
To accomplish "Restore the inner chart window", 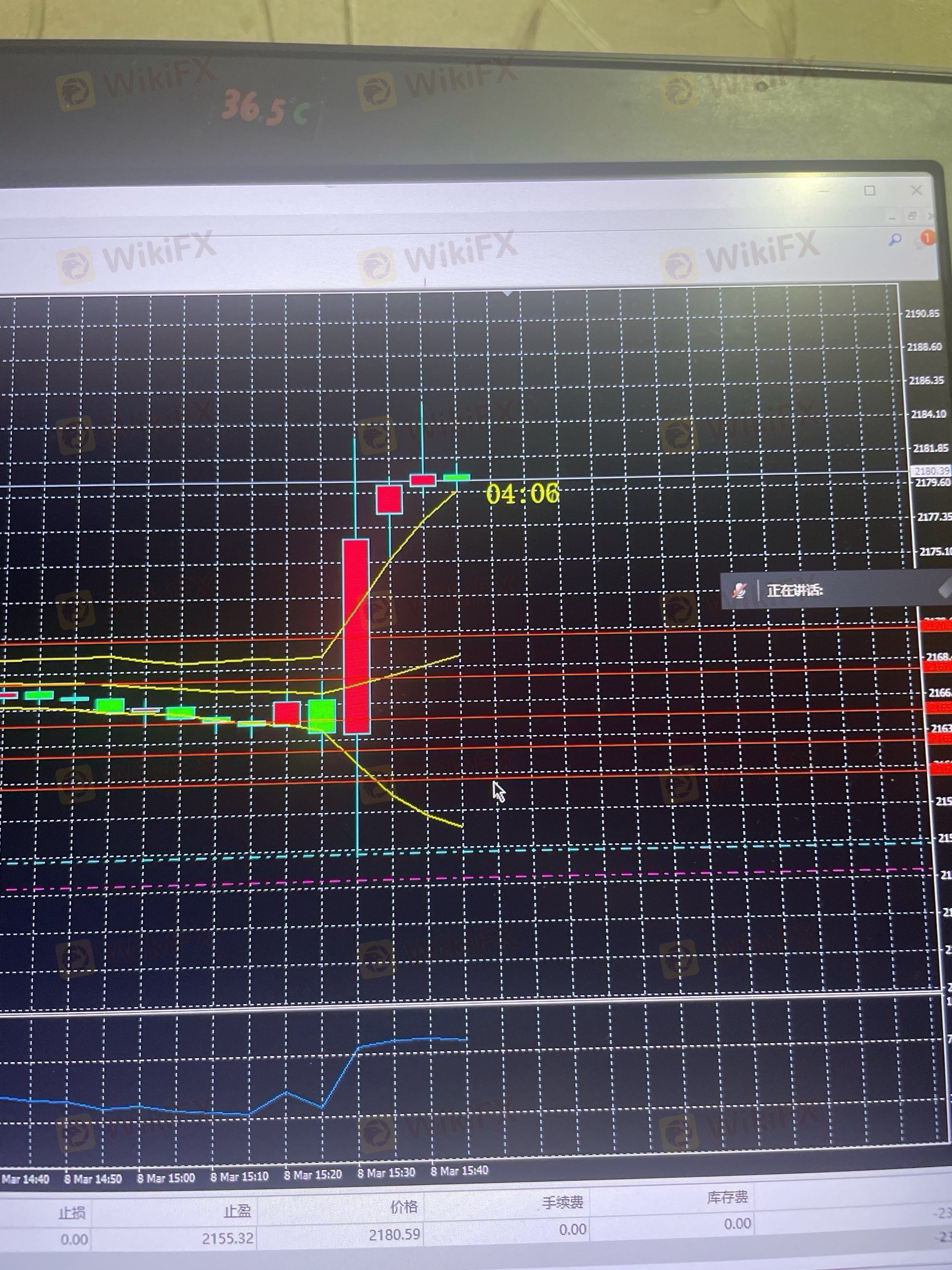I will 912,216.
